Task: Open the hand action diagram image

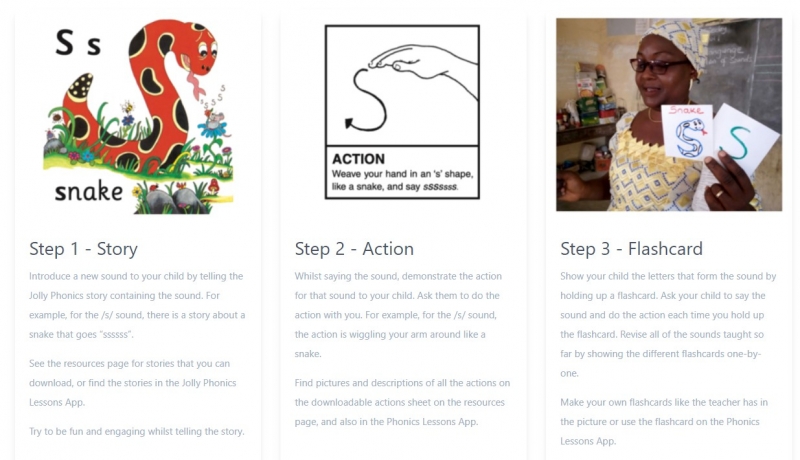Action: point(402,112)
